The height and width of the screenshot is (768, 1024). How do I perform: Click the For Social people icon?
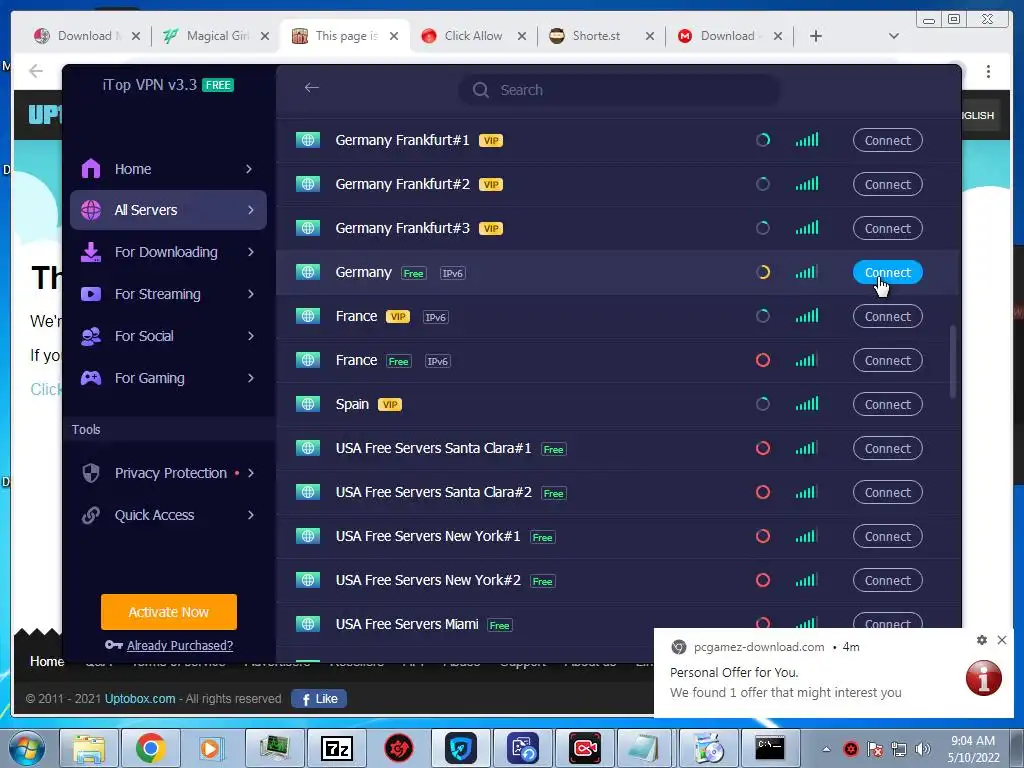(x=91, y=336)
